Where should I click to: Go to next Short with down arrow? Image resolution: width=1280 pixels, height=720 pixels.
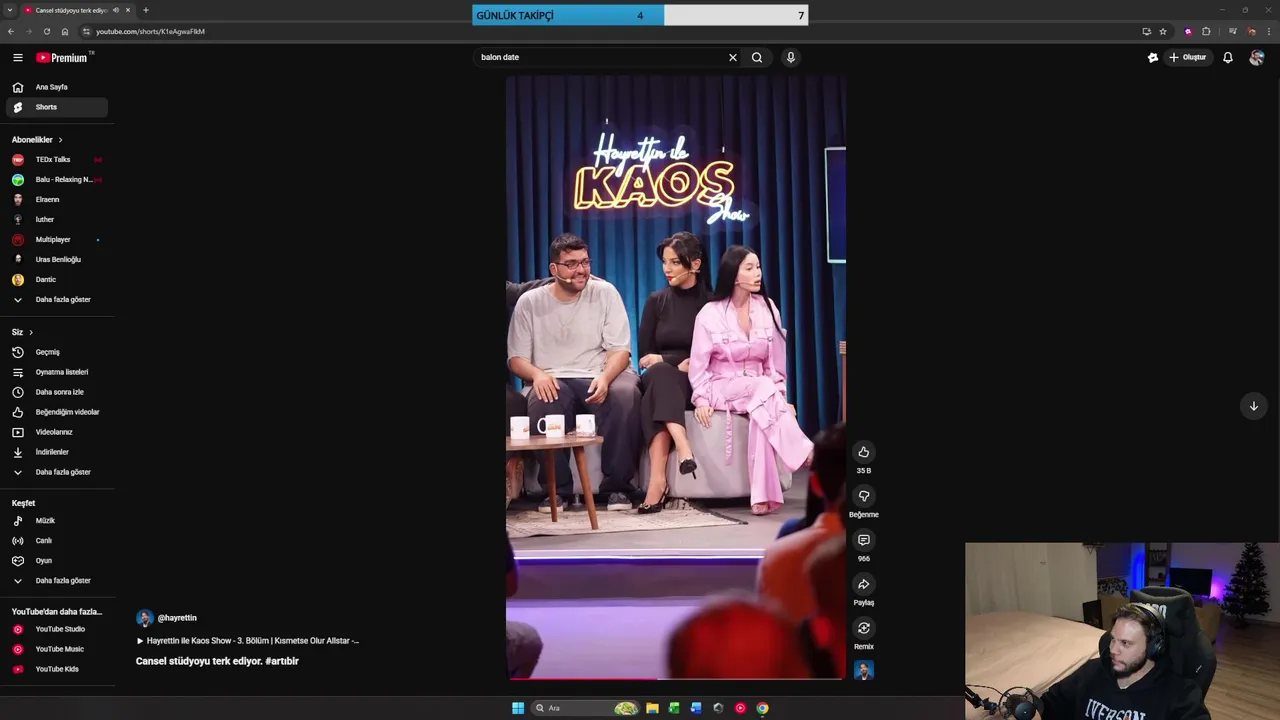point(1254,406)
